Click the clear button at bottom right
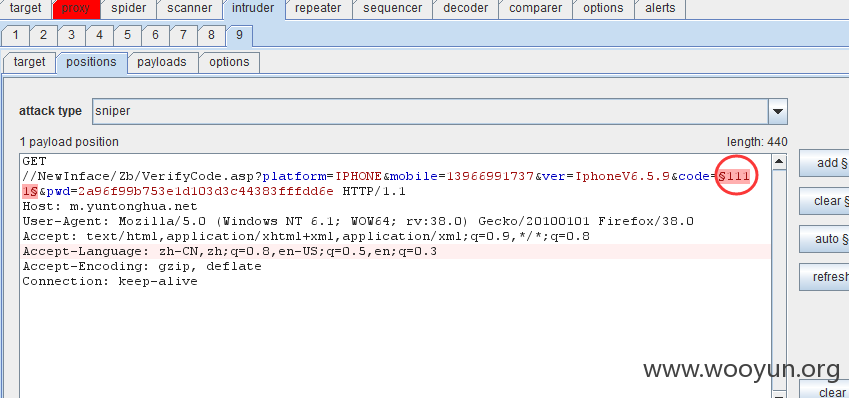Screen dimensions: 849x398 tap(824, 390)
